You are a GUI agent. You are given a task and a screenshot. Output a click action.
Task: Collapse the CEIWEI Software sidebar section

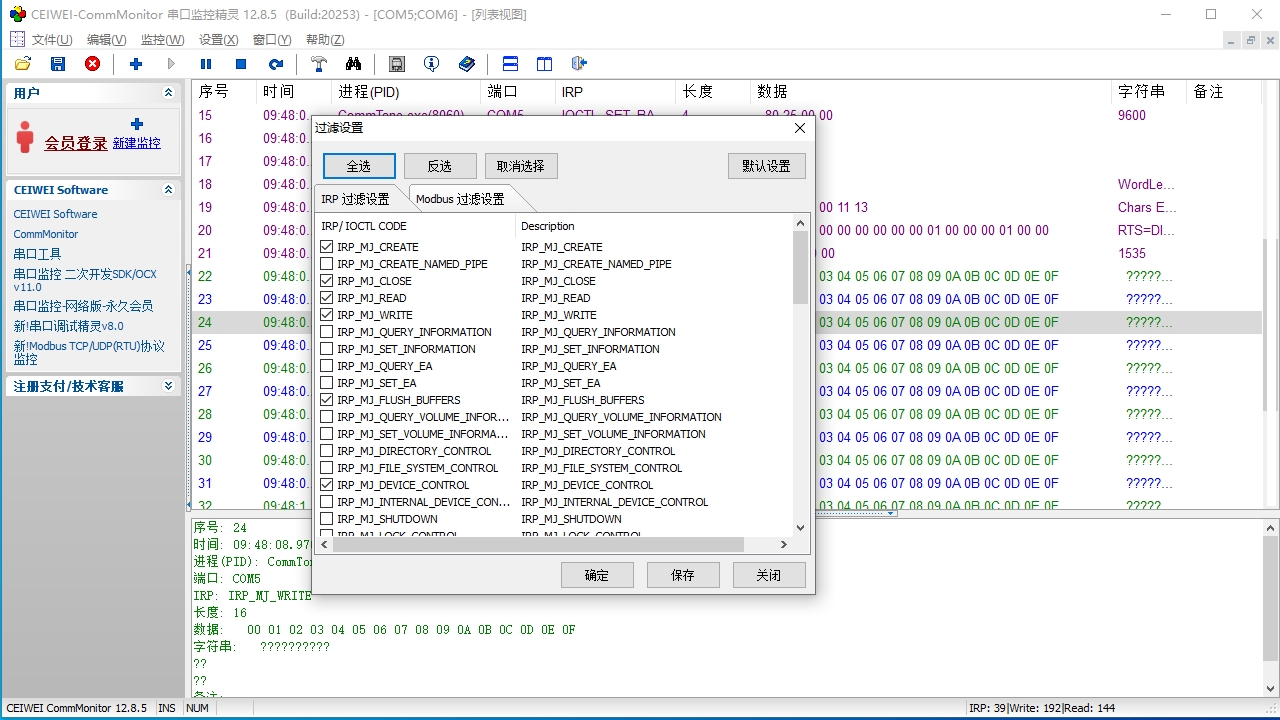click(x=168, y=190)
